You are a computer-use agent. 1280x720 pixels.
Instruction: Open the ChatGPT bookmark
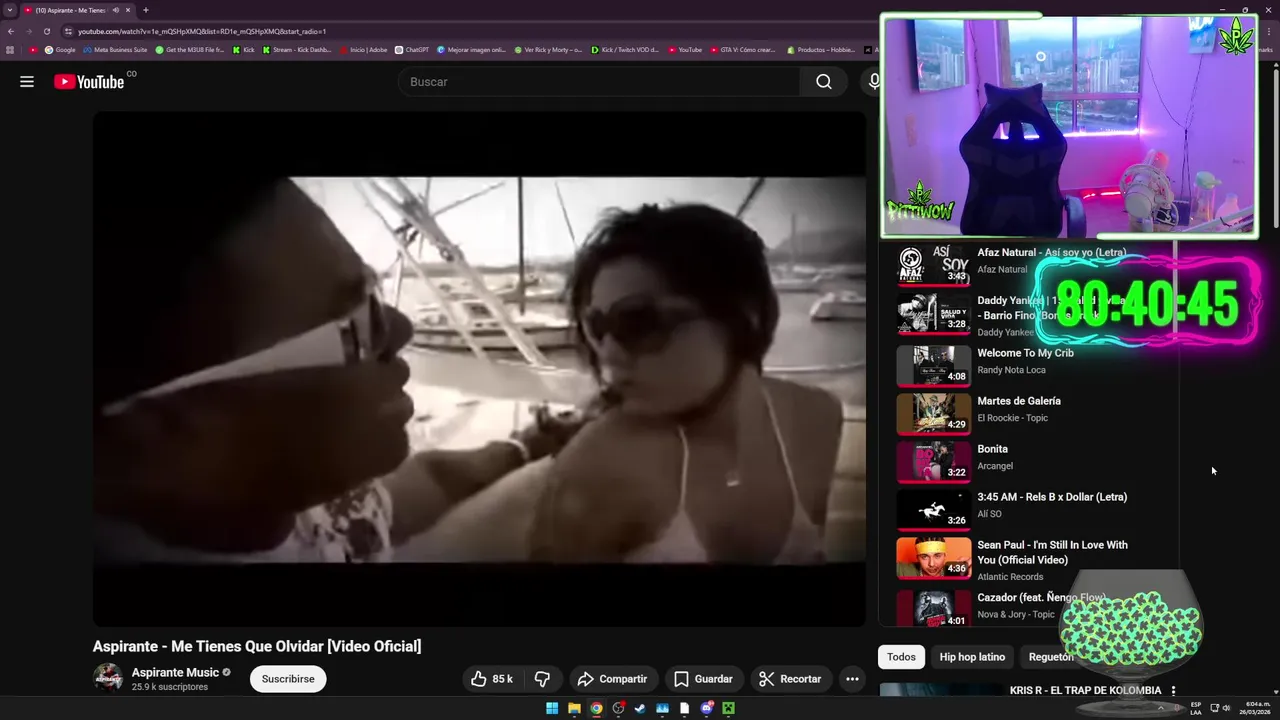[x=412, y=50]
